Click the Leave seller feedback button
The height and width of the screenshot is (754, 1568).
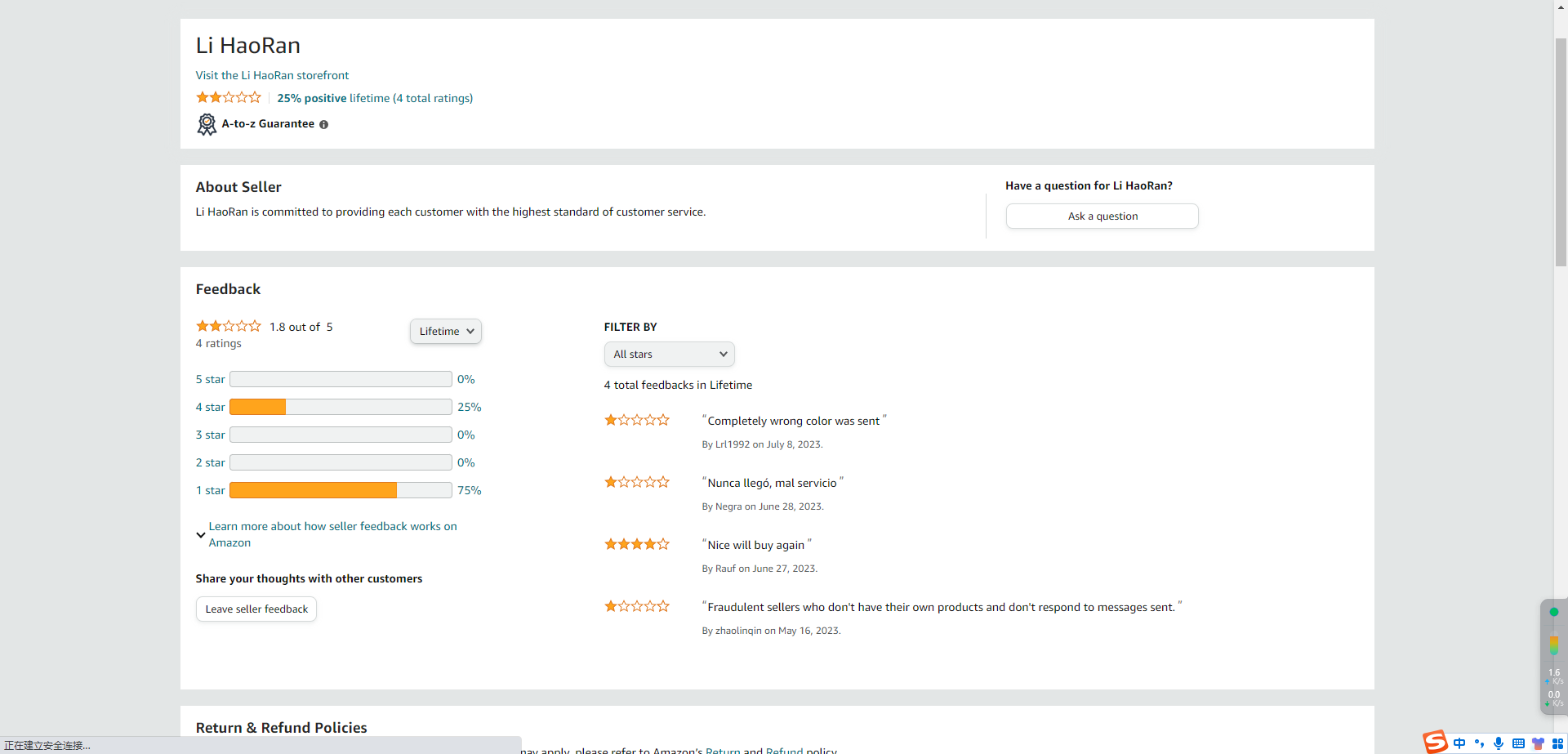pos(256,609)
